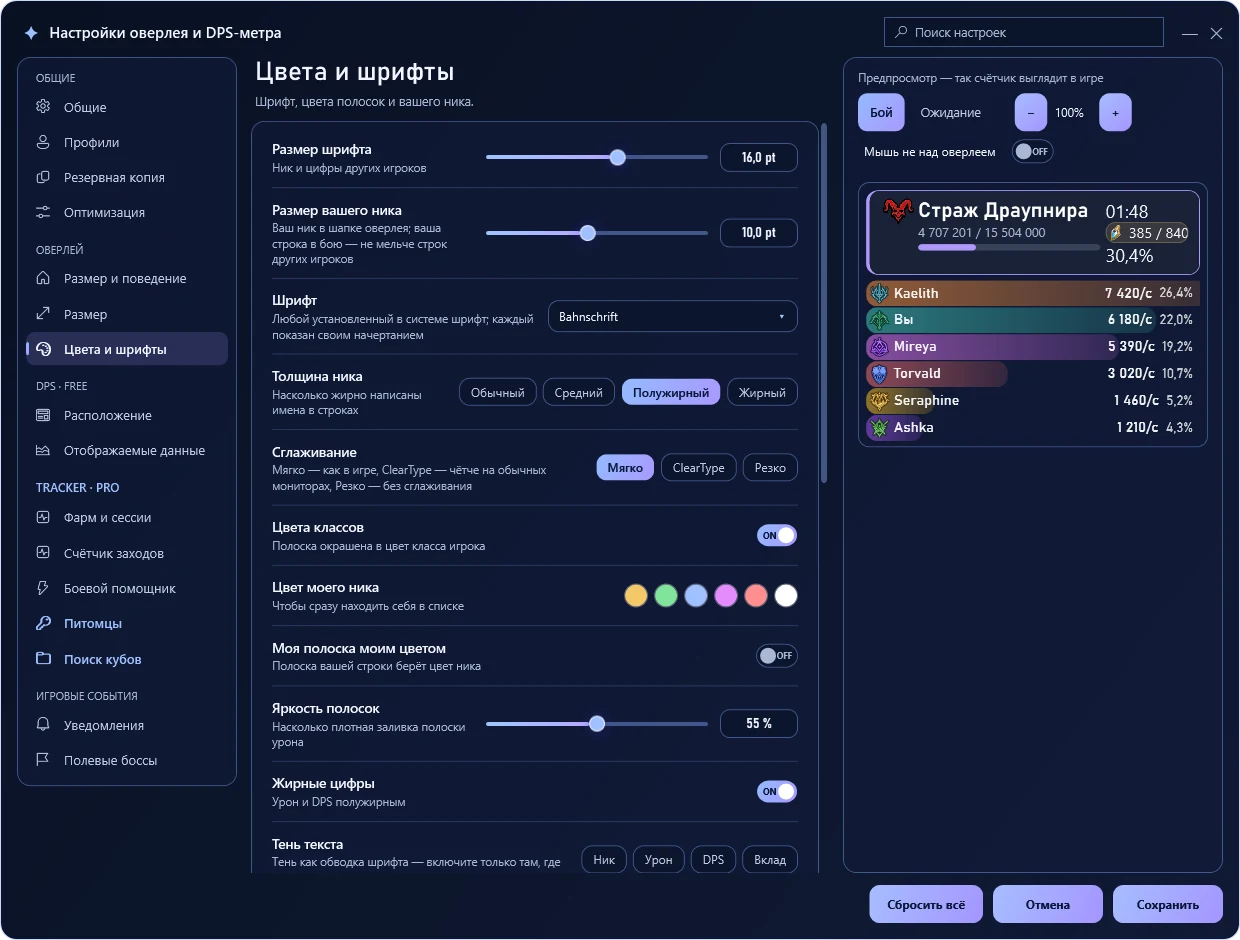Select Жирный nick weight
Image resolution: width=1240 pixels, height=940 pixels.
762,393
